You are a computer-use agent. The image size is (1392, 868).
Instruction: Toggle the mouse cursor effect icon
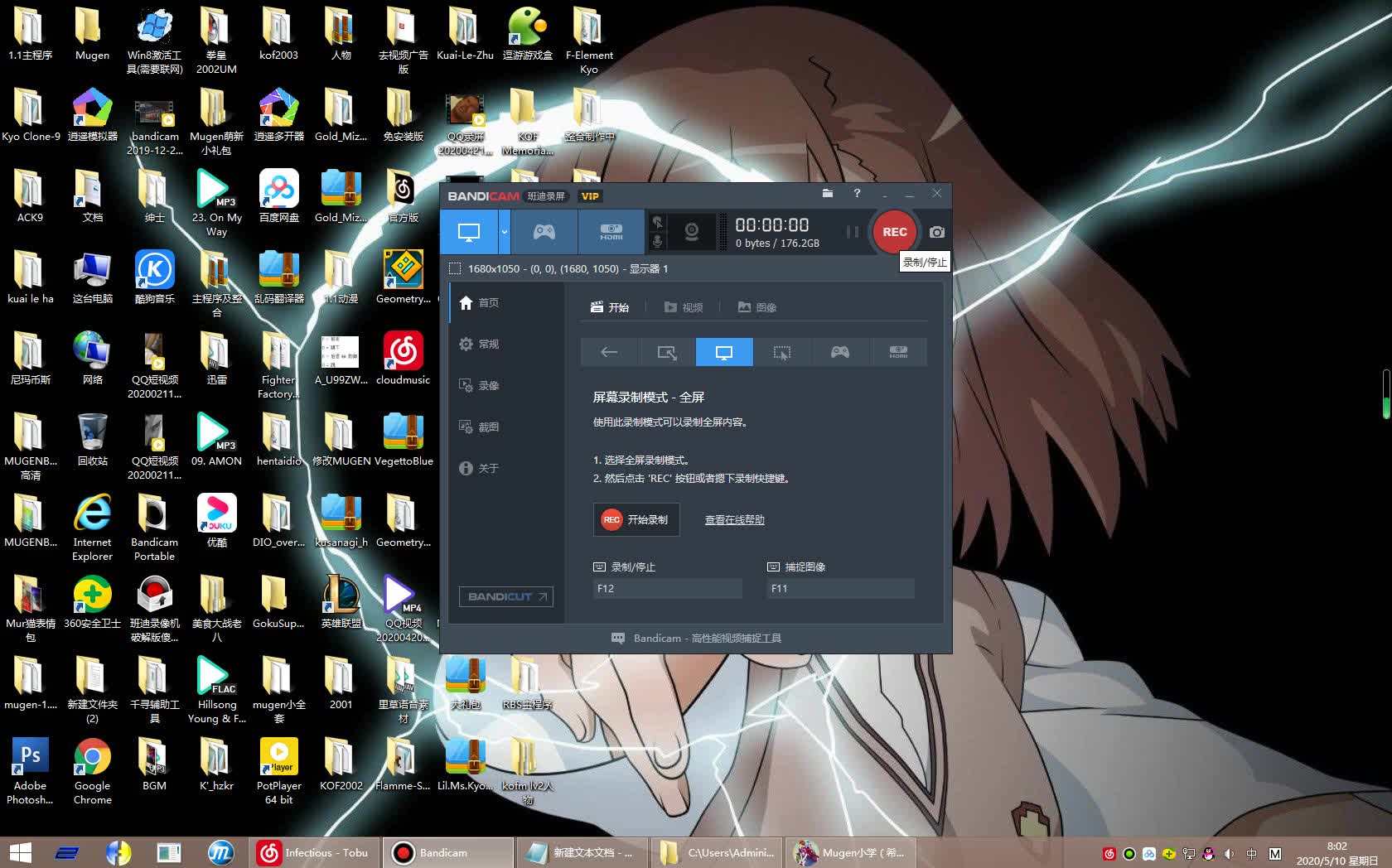[657, 222]
